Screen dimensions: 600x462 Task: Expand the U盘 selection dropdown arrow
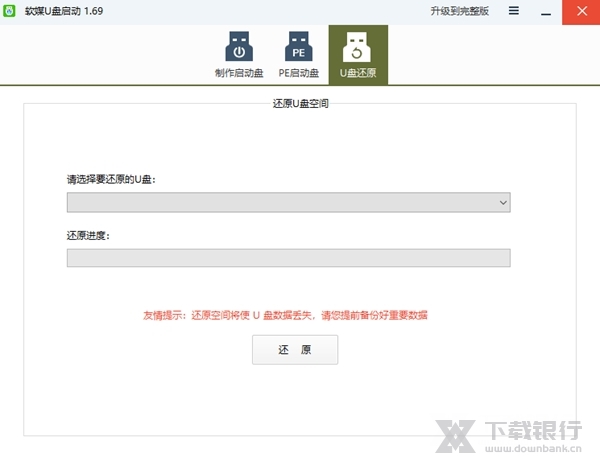click(503, 202)
